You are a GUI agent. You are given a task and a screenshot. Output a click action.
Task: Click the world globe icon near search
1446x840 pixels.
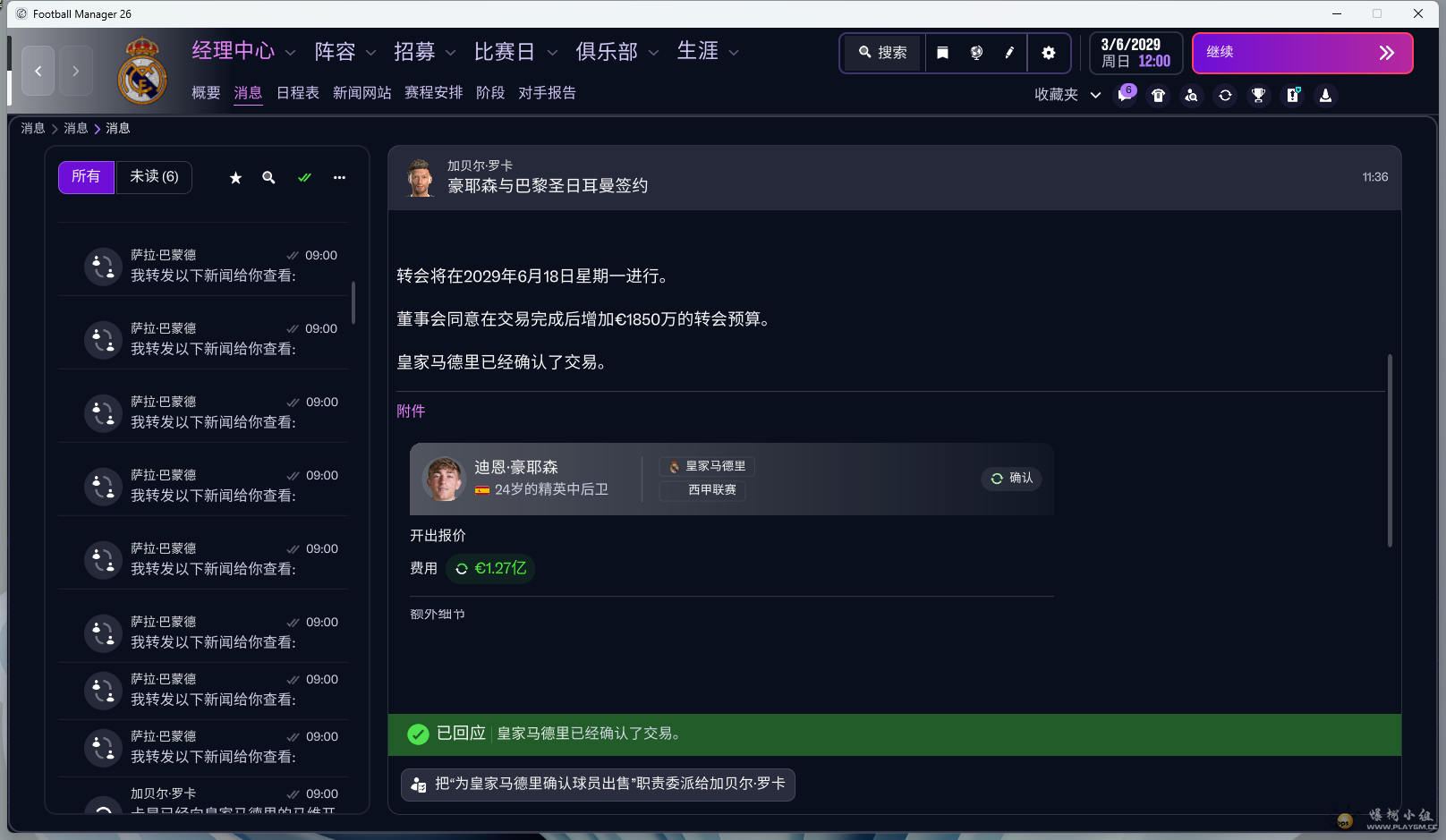[x=975, y=53]
